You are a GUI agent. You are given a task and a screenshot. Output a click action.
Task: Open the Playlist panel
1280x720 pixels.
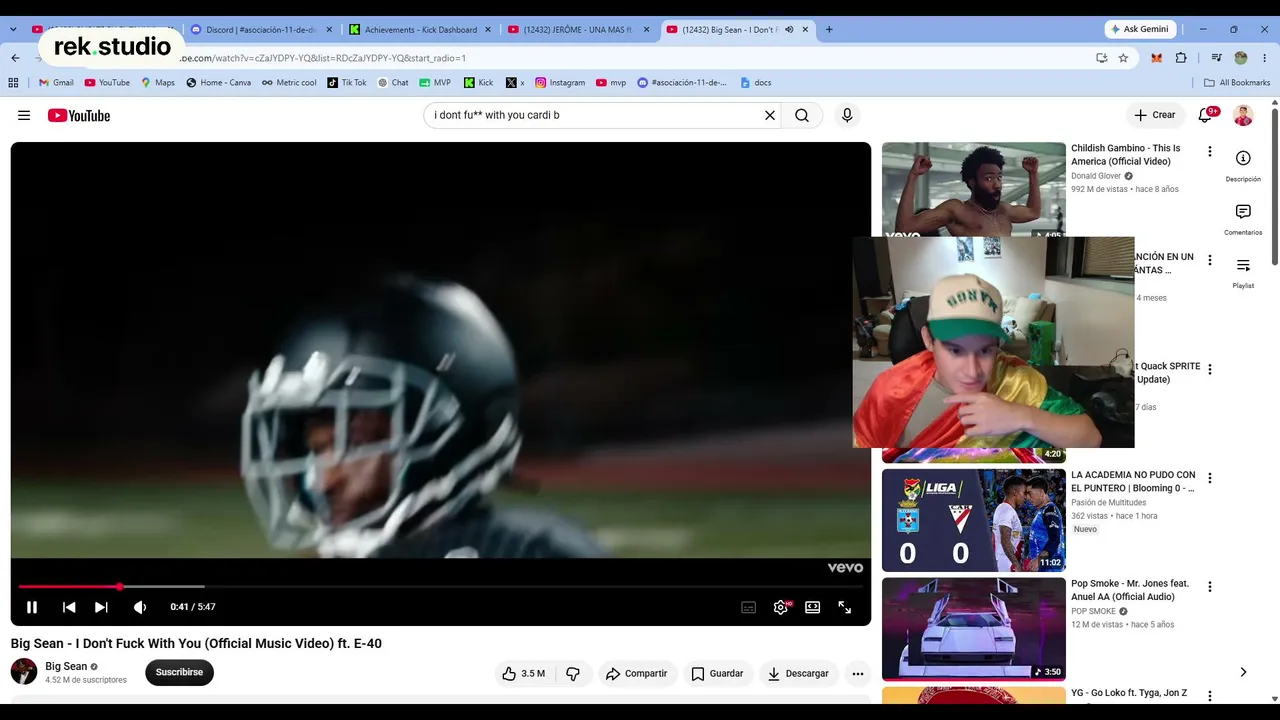(x=1243, y=272)
